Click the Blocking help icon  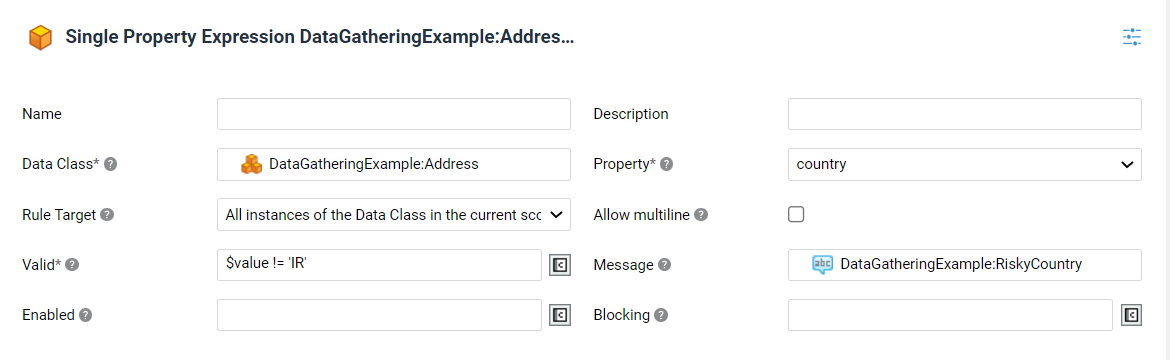[x=661, y=315]
